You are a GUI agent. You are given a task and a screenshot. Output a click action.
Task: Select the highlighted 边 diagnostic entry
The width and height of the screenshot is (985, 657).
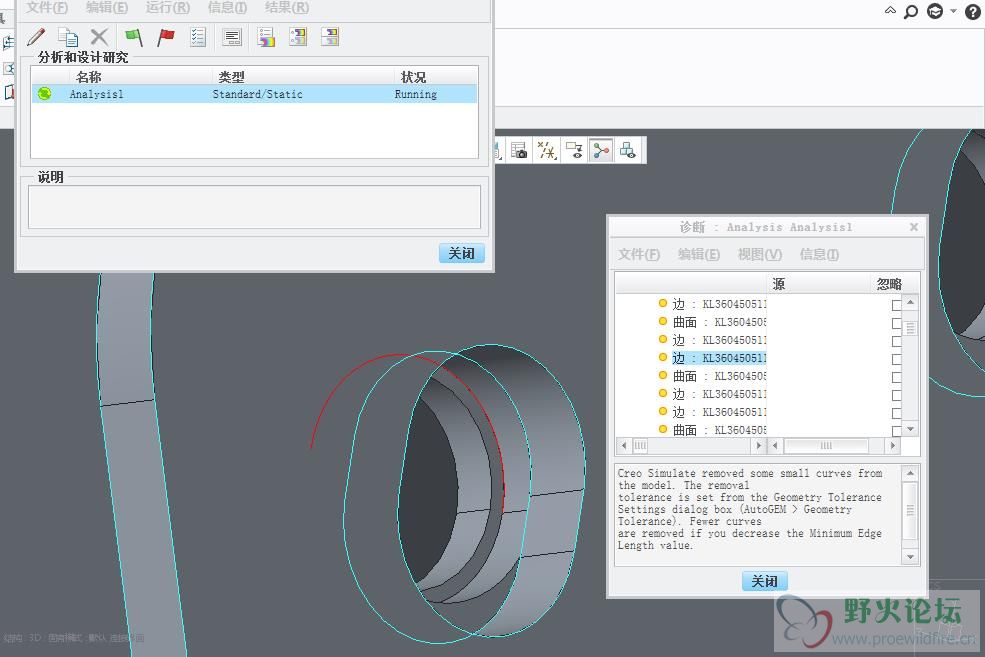pyautogui.click(x=719, y=358)
